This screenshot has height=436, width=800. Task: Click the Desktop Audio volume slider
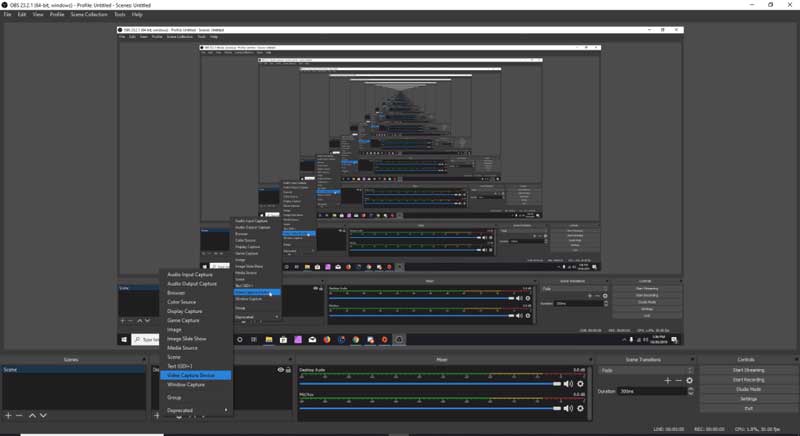pyautogui.click(x=430, y=384)
